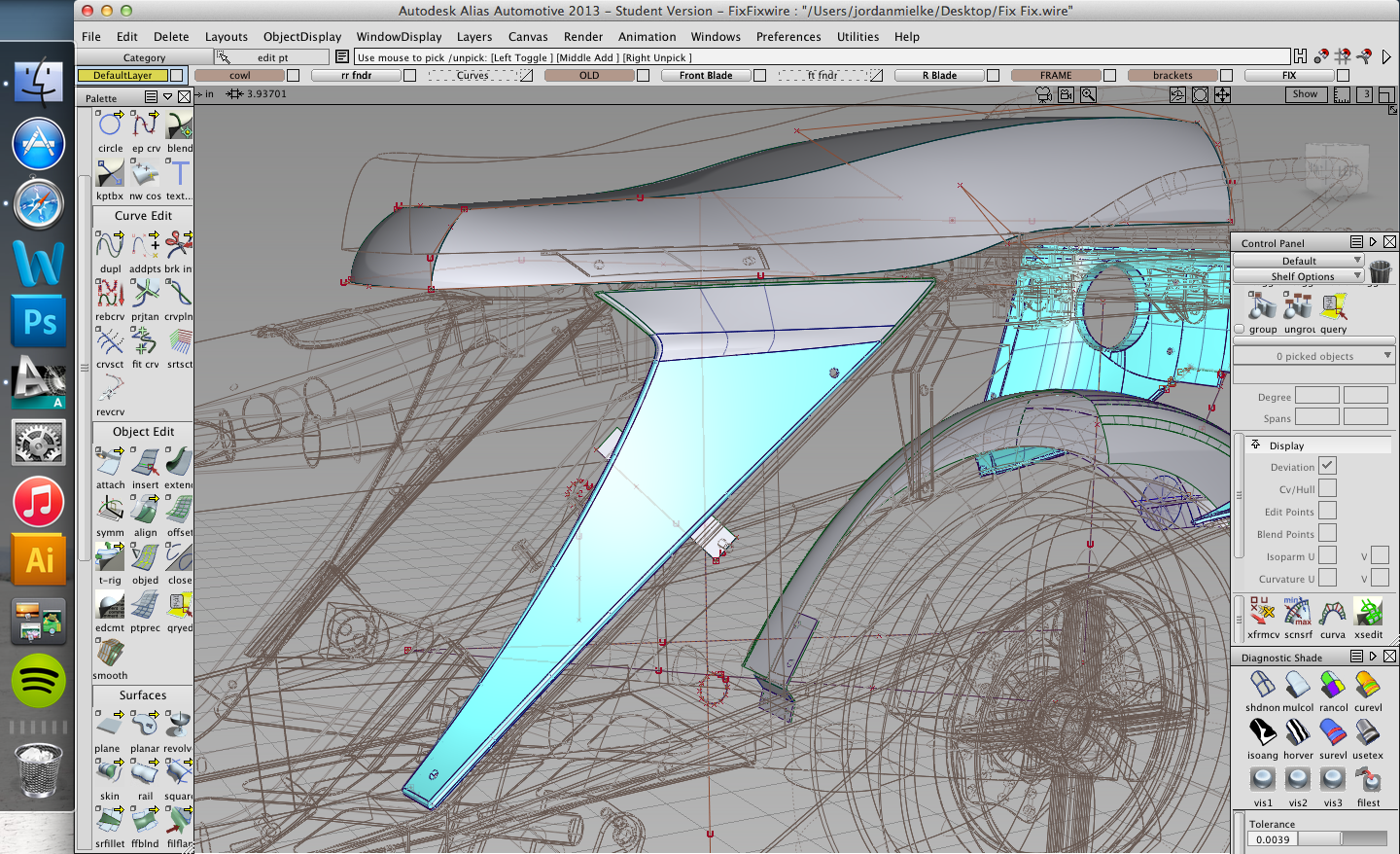The height and width of the screenshot is (854, 1400).
Task: Select the objed object edit tool
Action: coord(145,557)
